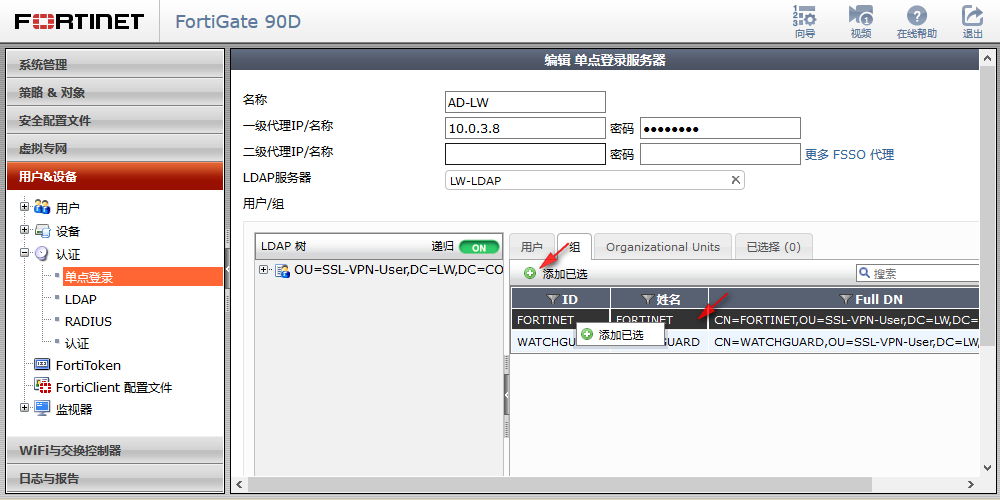Click the FortiToken icon
Screen dimensions: 1000x500
(42, 365)
